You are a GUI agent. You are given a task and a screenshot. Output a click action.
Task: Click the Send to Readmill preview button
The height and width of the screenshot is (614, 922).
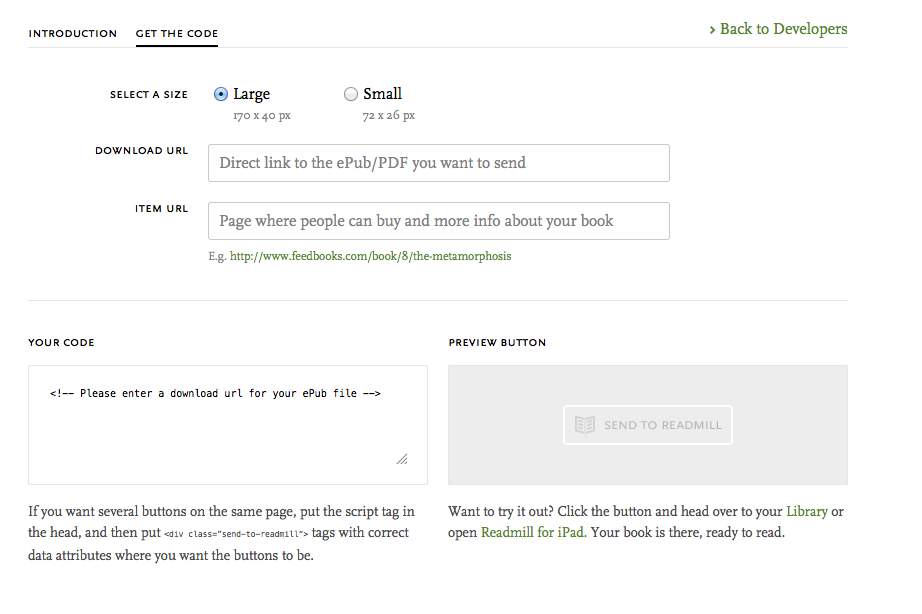click(x=648, y=425)
